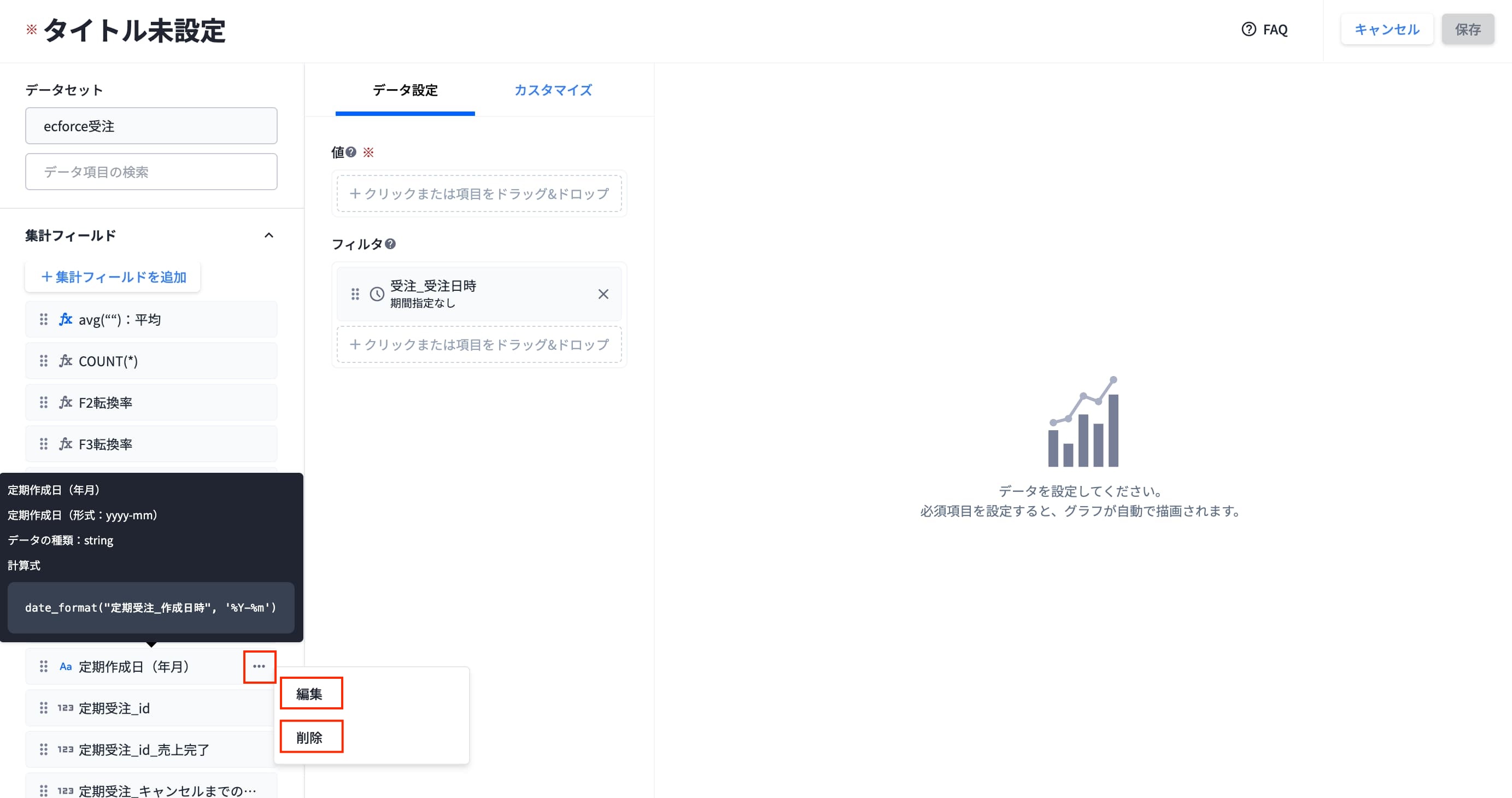The width and height of the screenshot is (1512, 798).
Task: Click the FAQ question mark icon
Action: tap(1249, 30)
